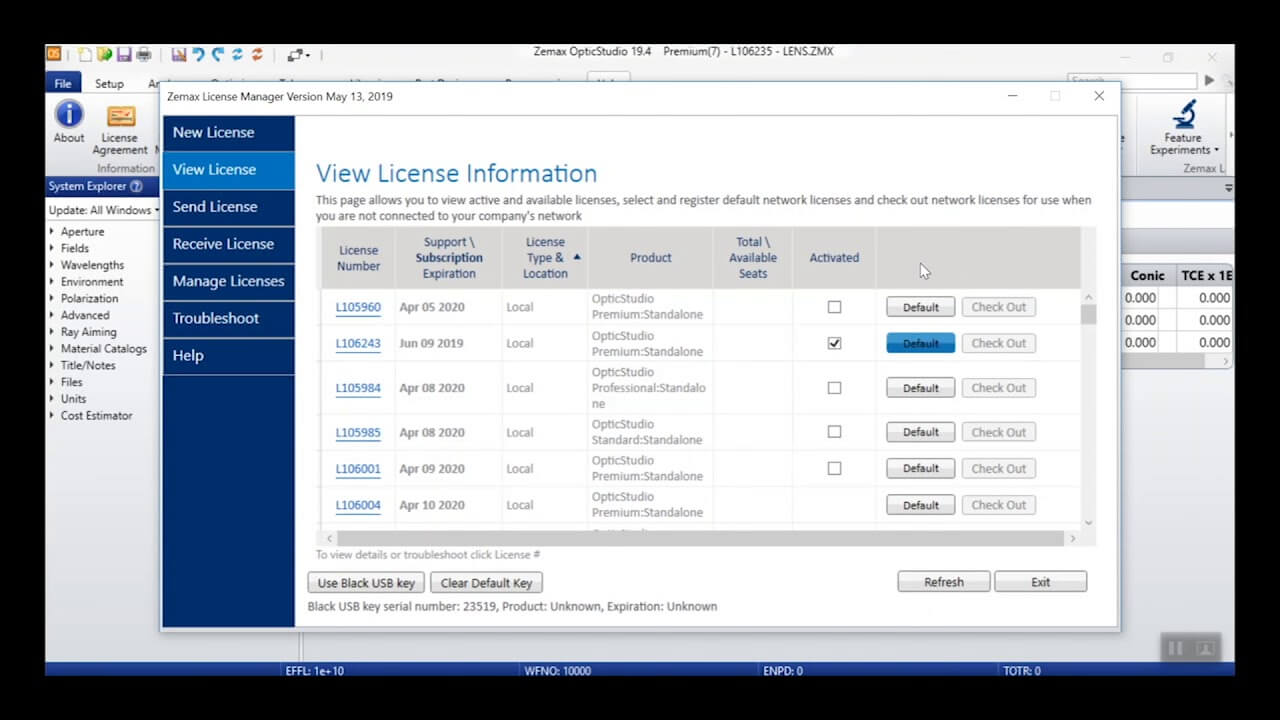The image size is (1280, 720).
Task: Click license table vertical scrollbar thumb
Action: (x=1088, y=314)
